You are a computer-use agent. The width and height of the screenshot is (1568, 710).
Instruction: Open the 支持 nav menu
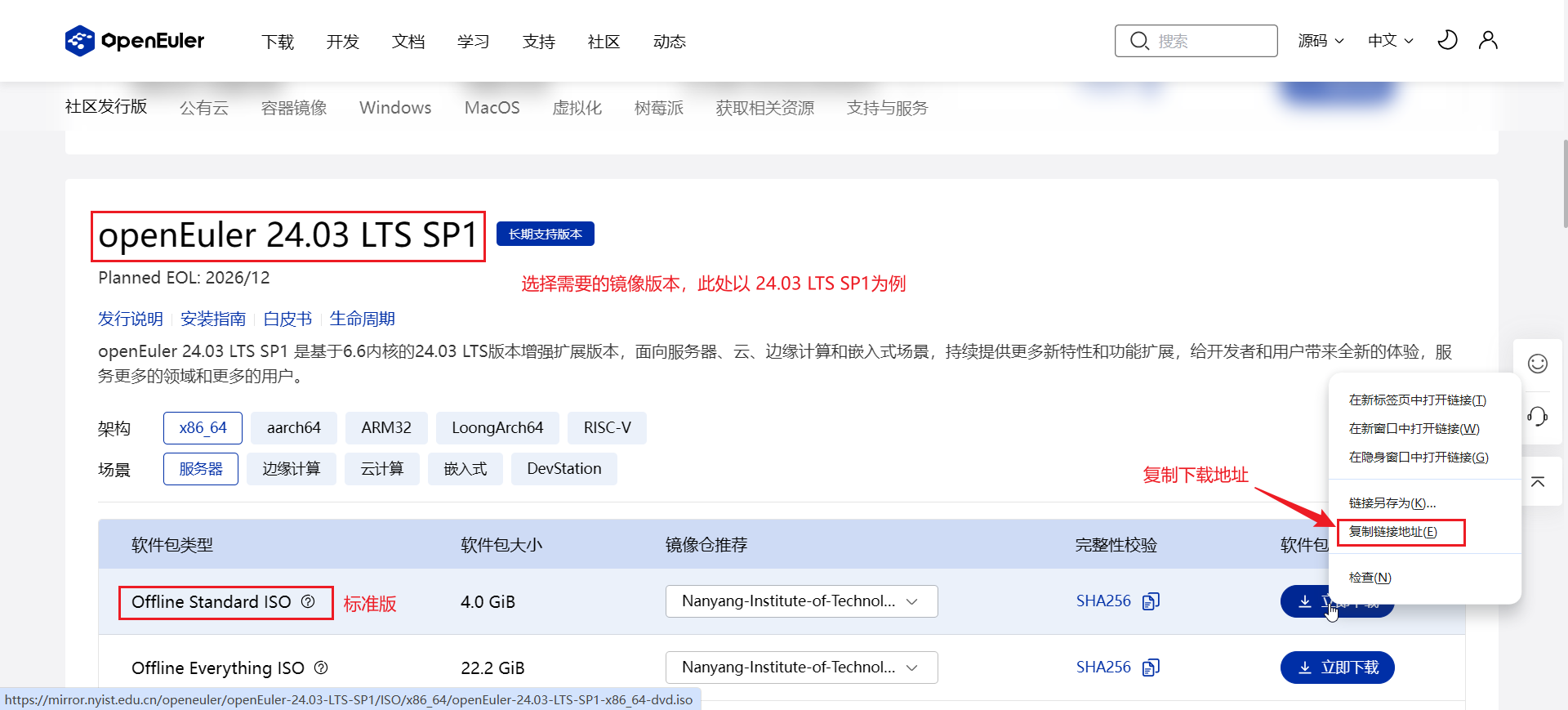tap(539, 42)
